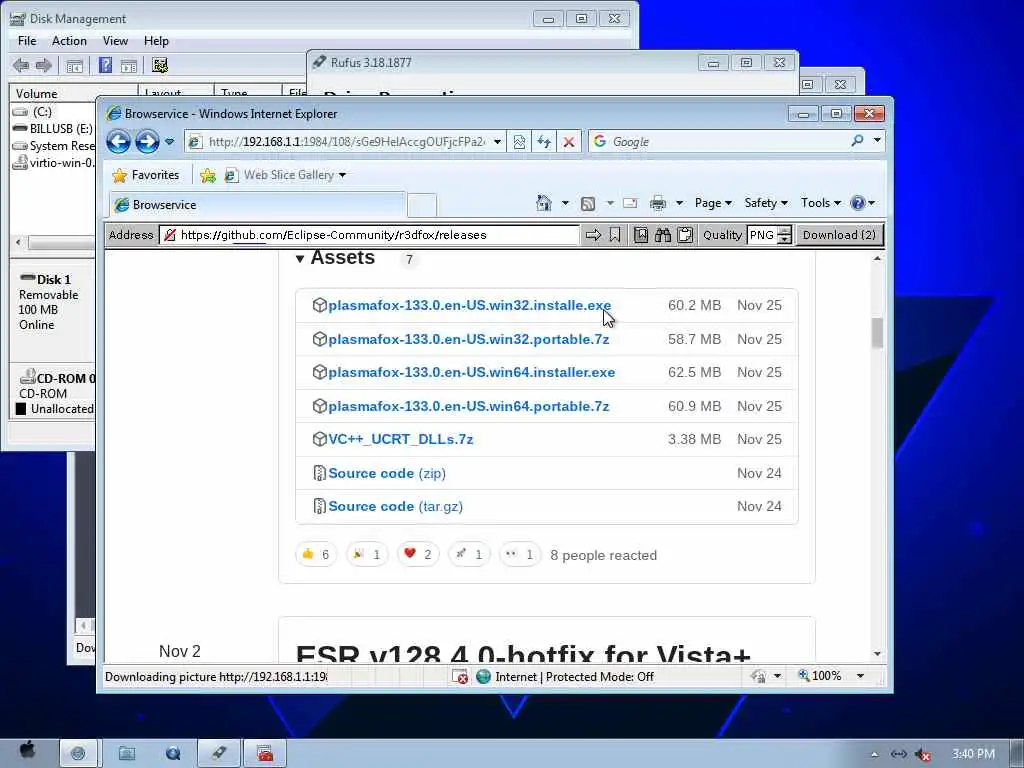1024x768 pixels.
Task: Go forward with the IE Forward arrow
Action: [x=148, y=141]
